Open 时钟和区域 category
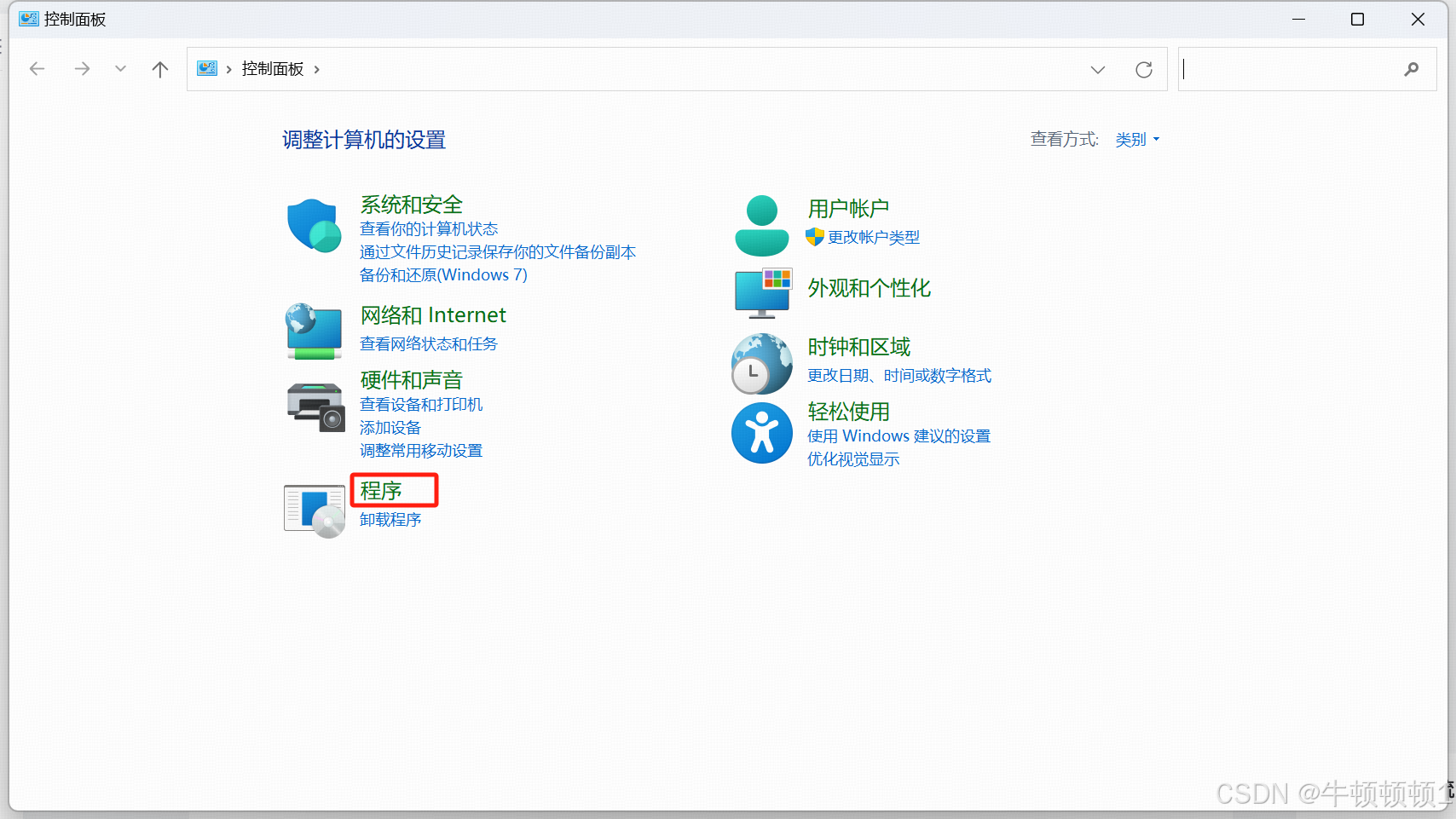Image resolution: width=1456 pixels, height=819 pixels. coord(858,347)
